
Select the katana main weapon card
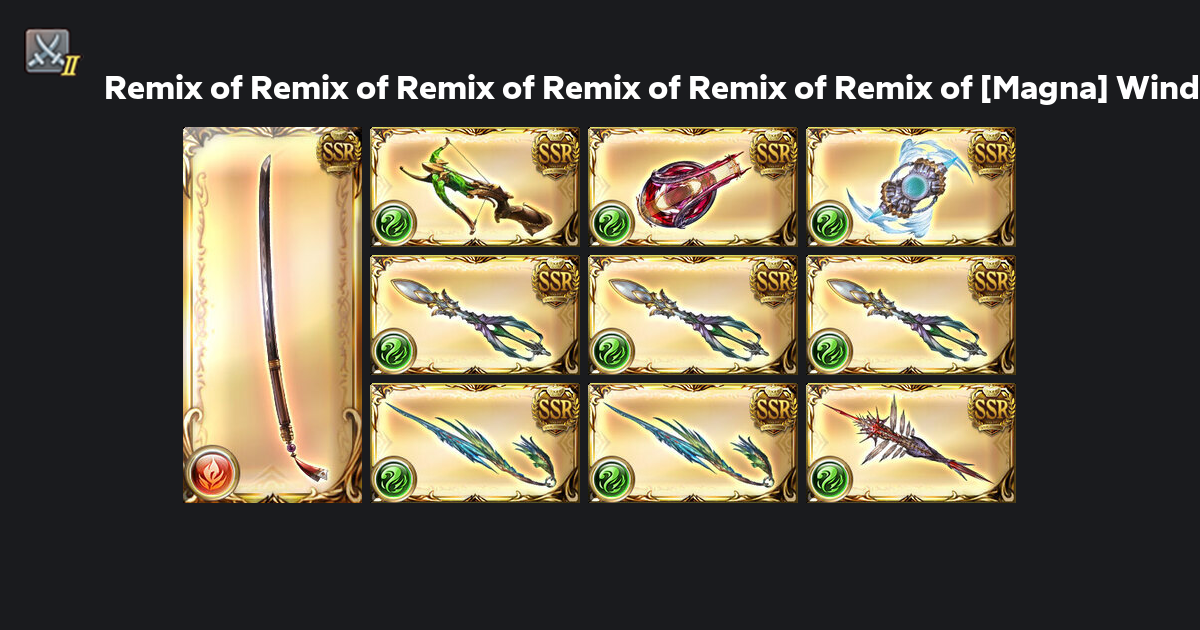272,314
